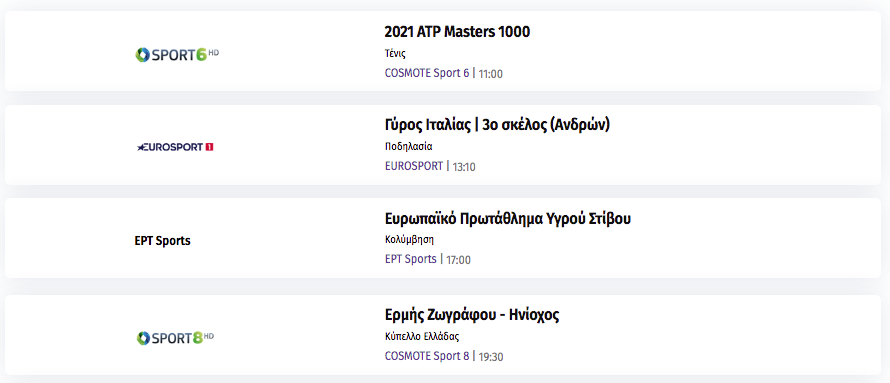Open the 2021 ATP Masters 1000 title
The height and width of the screenshot is (383, 890).
tap(457, 32)
